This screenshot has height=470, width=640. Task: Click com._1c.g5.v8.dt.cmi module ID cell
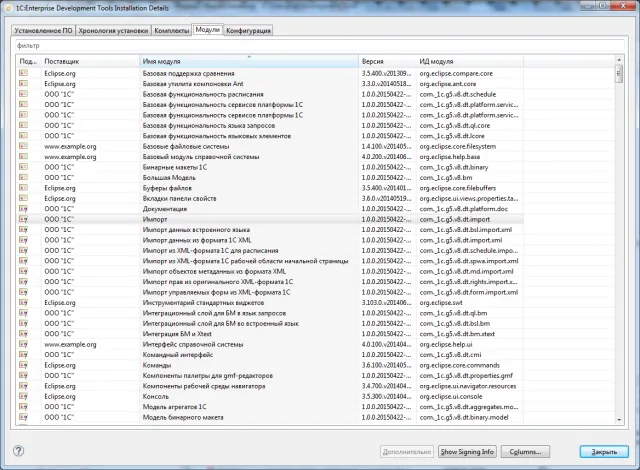(x=450, y=355)
